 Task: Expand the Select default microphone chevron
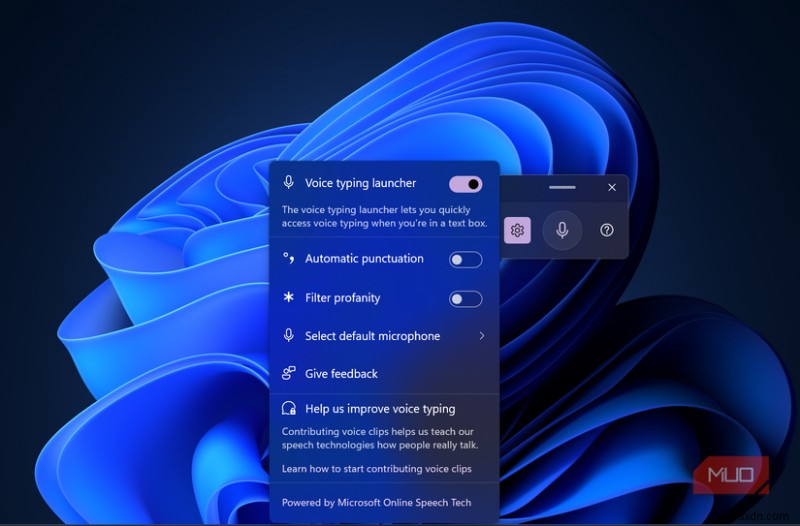482,336
